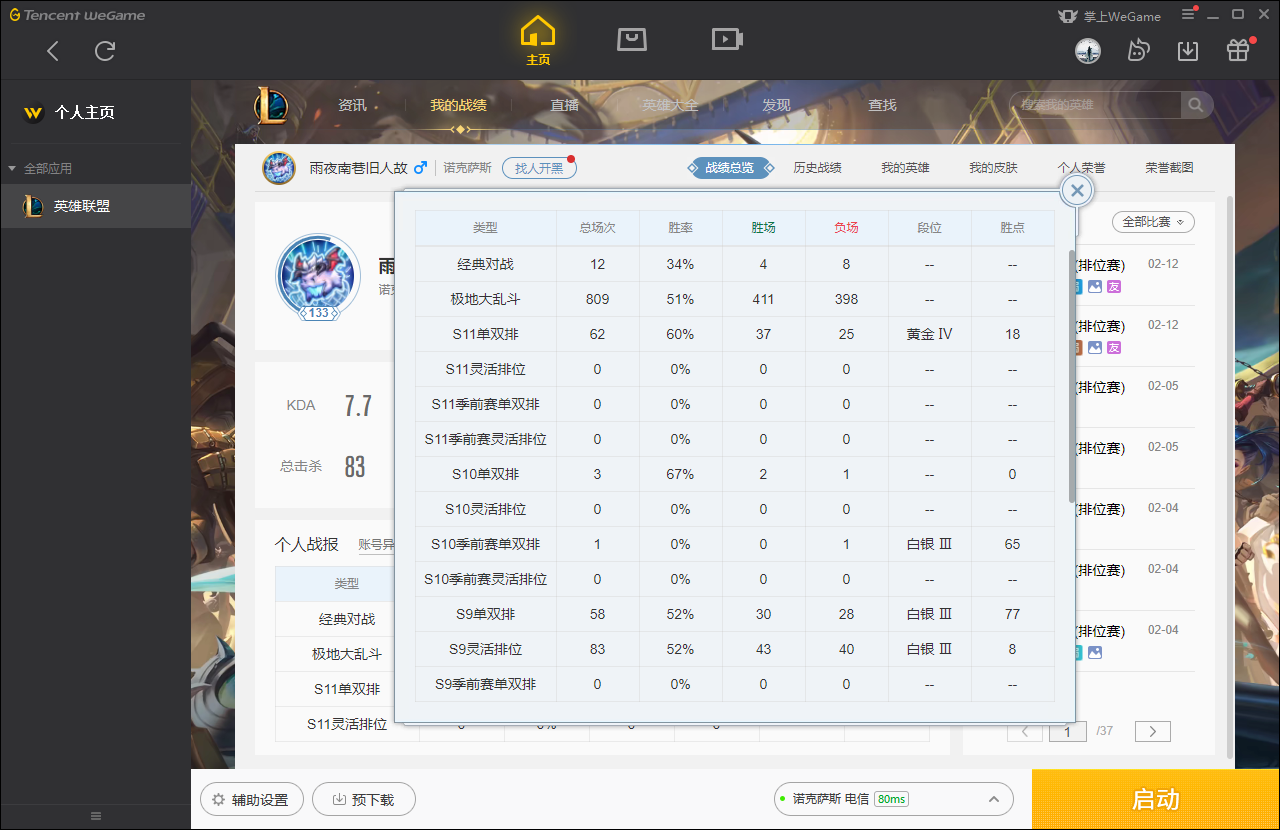Open 辅助设置 settings

tap(251, 800)
